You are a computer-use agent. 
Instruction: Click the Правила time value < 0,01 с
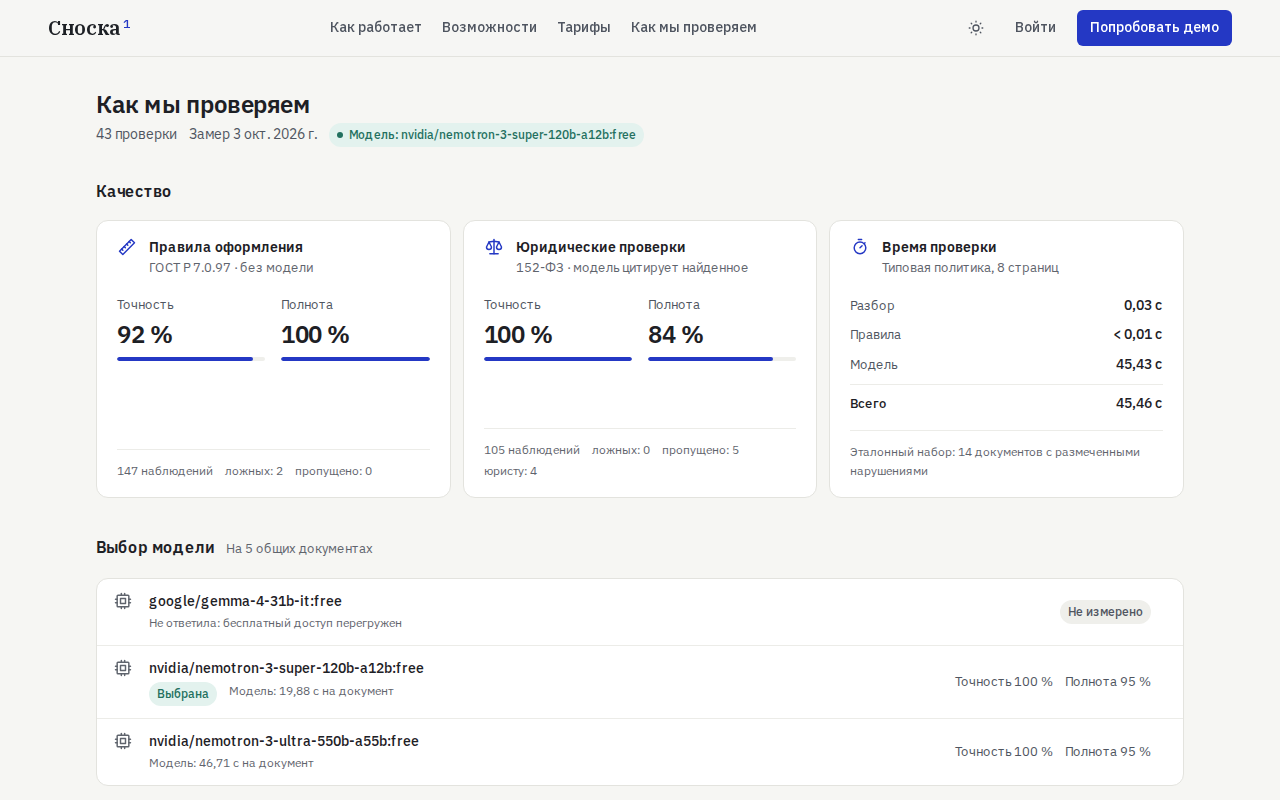(x=1138, y=335)
